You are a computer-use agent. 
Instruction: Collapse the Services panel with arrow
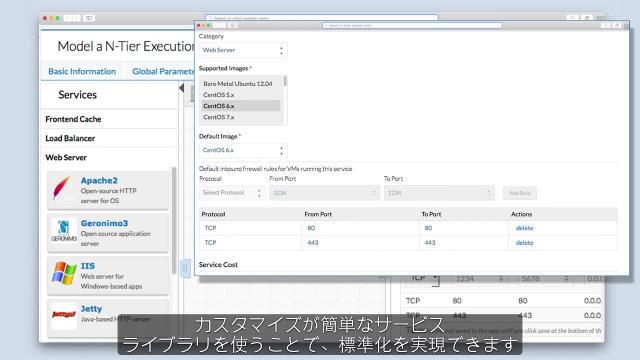click(182, 88)
